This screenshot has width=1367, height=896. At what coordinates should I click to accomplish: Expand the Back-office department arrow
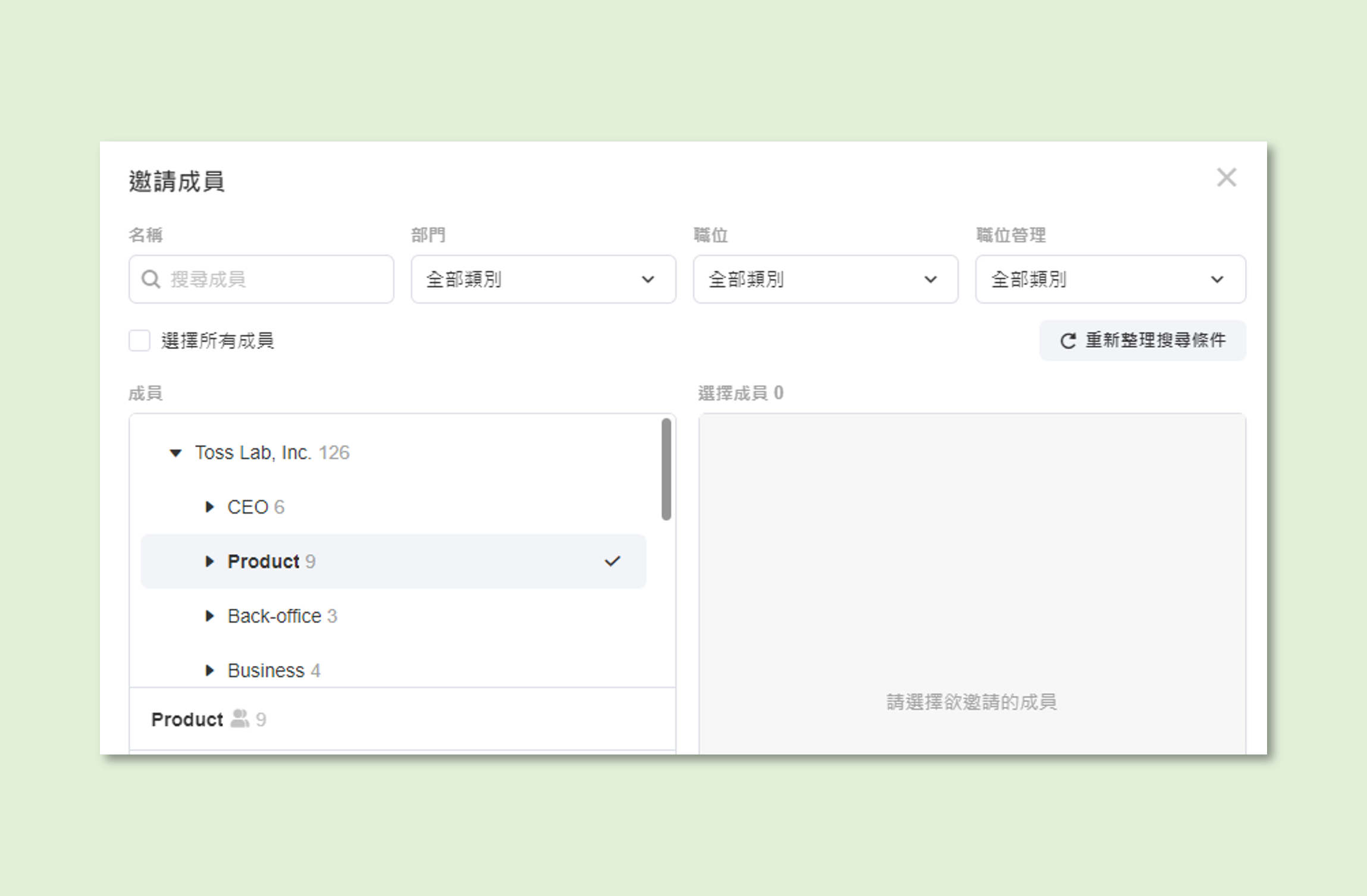[x=209, y=616]
